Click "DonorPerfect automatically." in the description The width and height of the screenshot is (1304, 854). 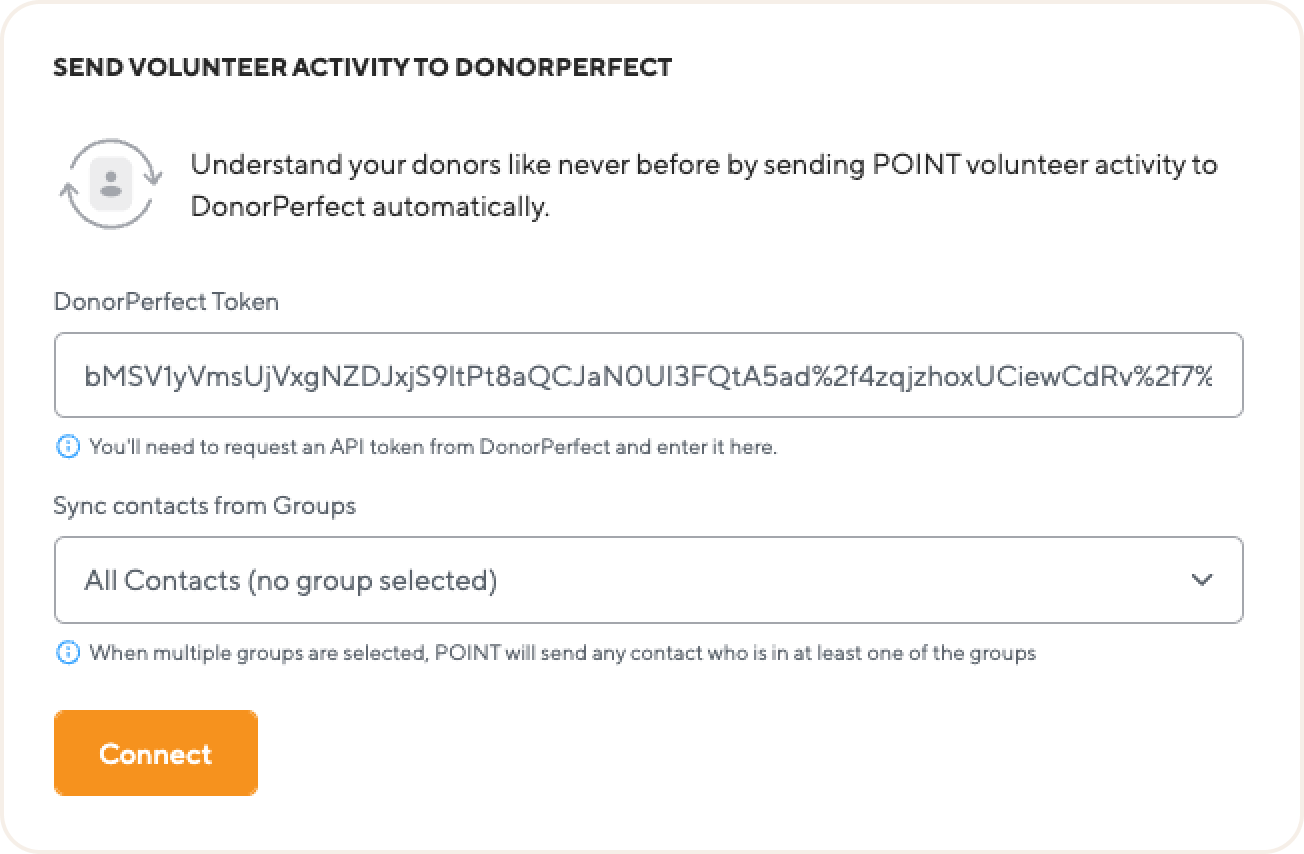(x=370, y=209)
